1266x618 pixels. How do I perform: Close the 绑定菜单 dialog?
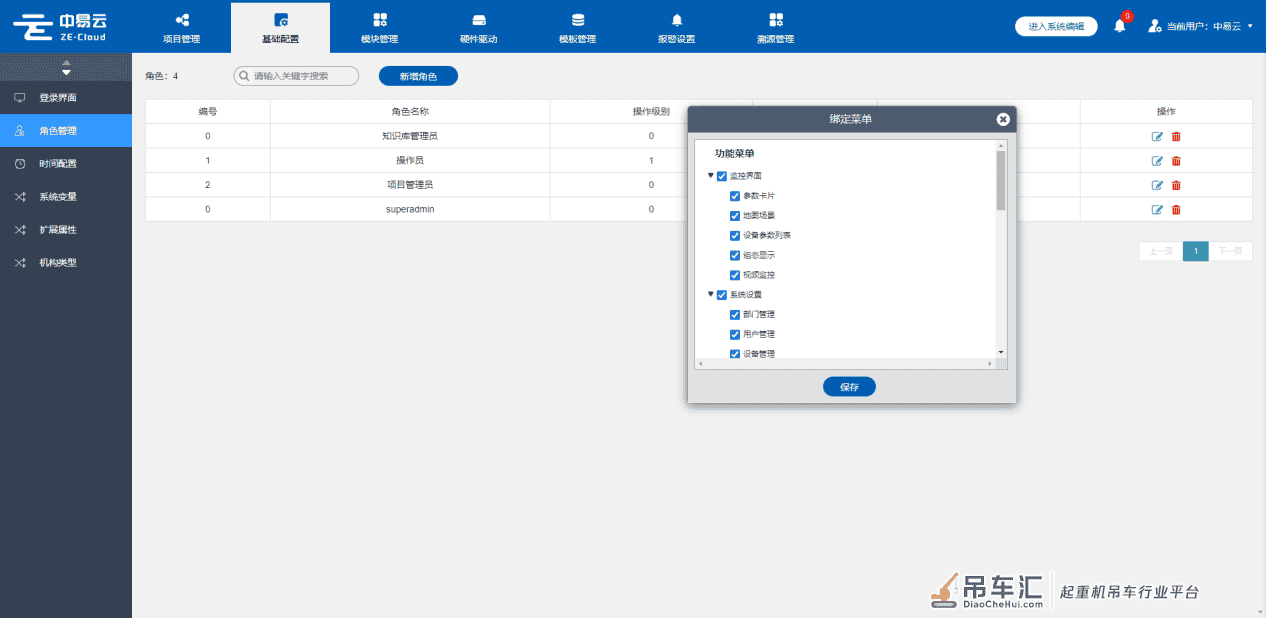1003,119
